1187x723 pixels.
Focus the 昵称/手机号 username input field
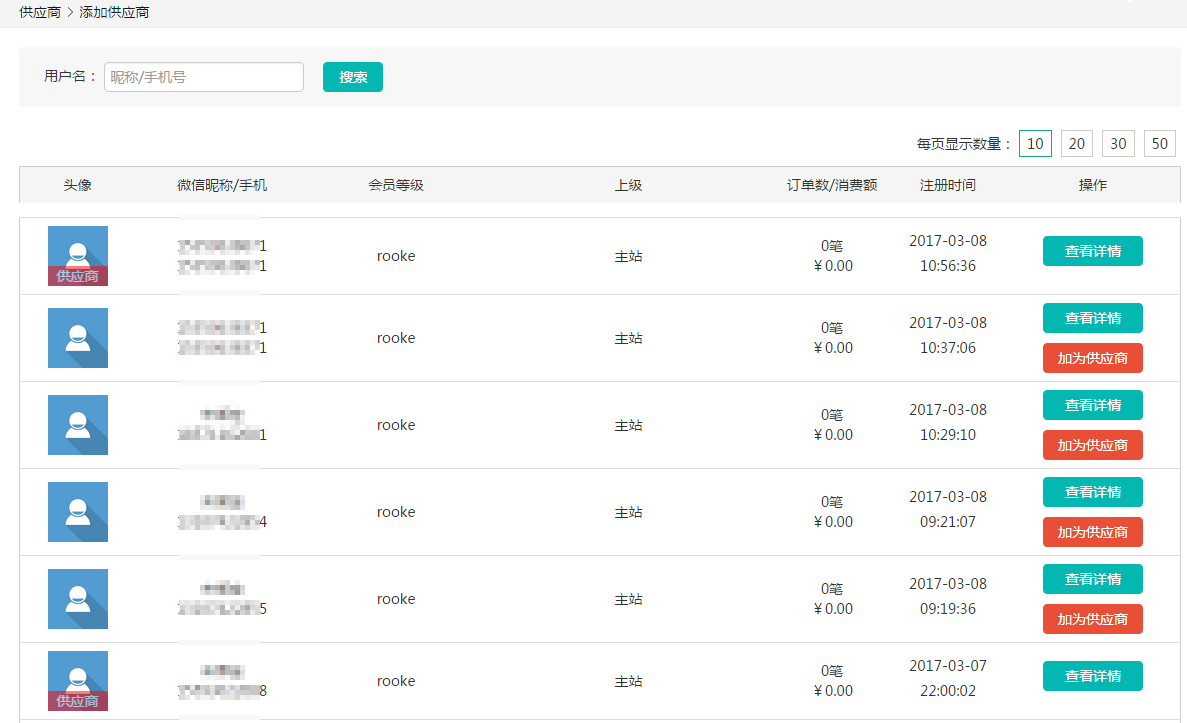pos(204,77)
